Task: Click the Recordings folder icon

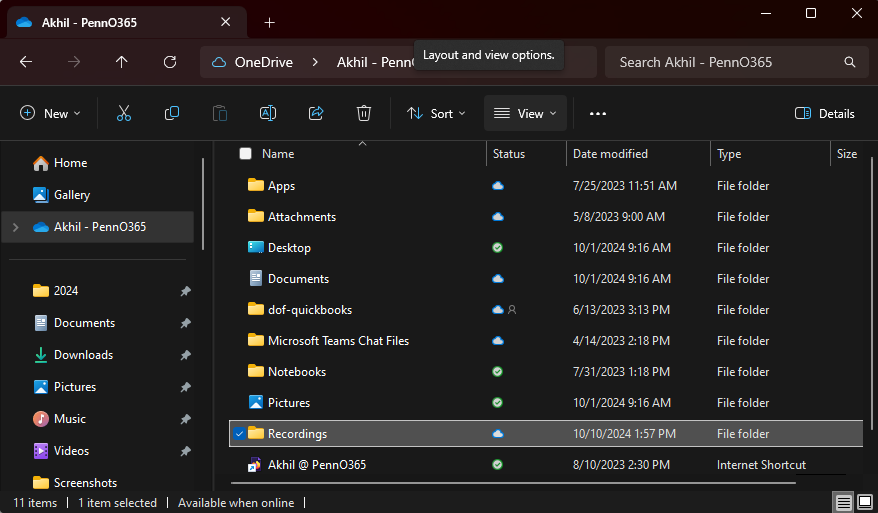Action: point(256,433)
